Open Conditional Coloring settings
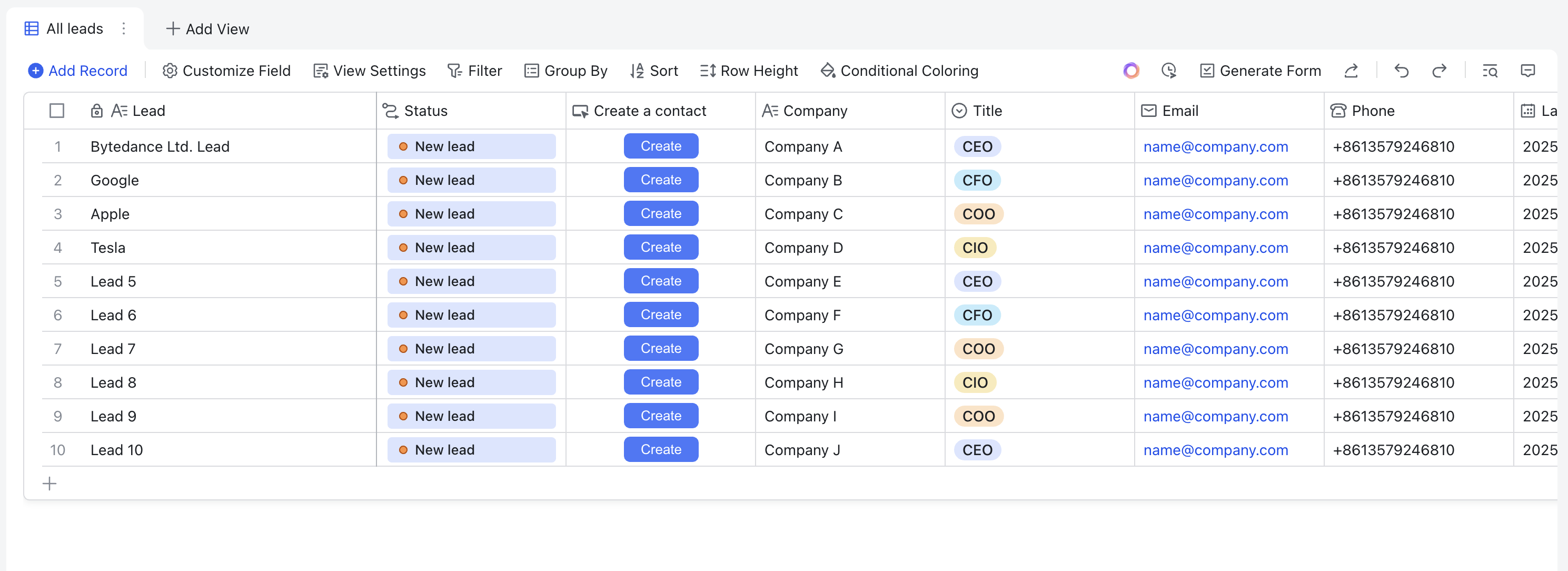 click(899, 71)
